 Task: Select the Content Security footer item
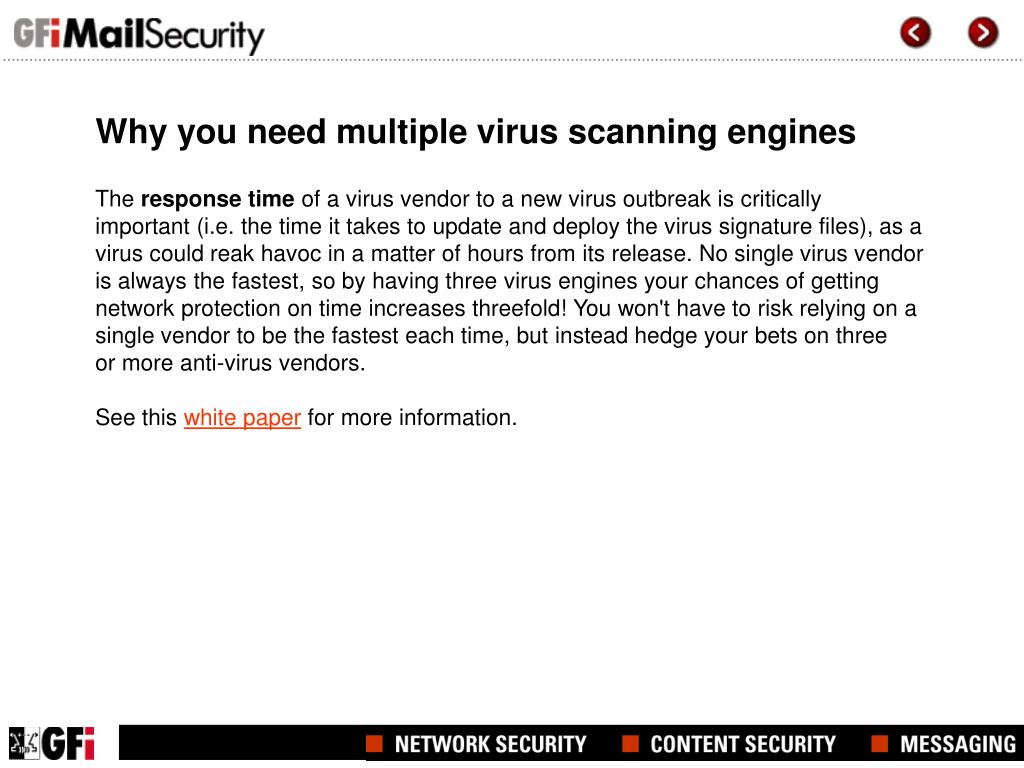[x=743, y=744]
